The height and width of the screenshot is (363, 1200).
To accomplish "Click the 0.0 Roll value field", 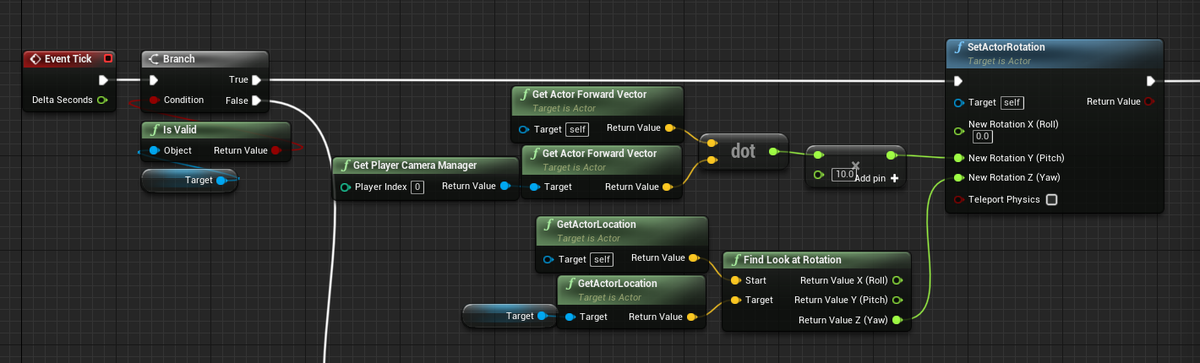I will 982,137.
